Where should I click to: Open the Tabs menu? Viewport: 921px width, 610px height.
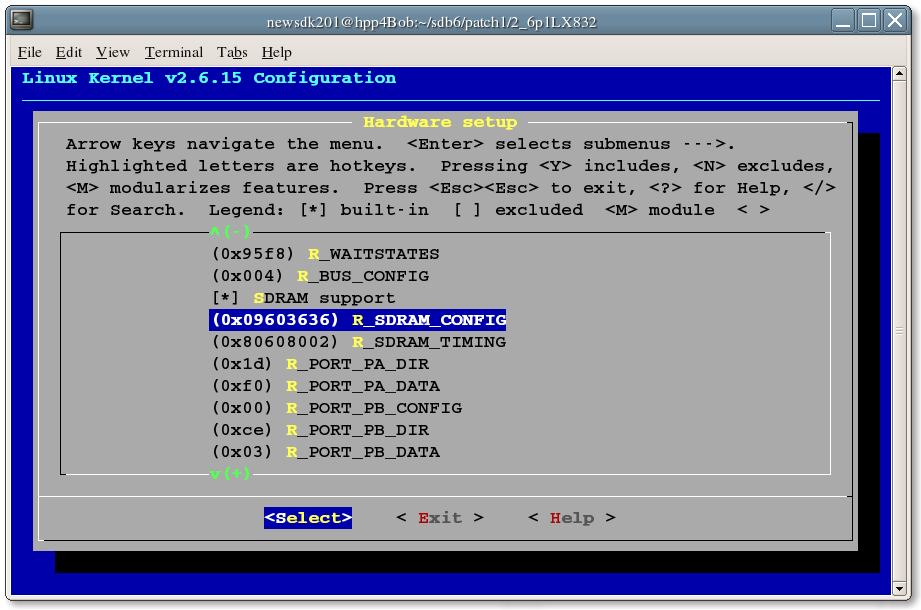[232, 52]
